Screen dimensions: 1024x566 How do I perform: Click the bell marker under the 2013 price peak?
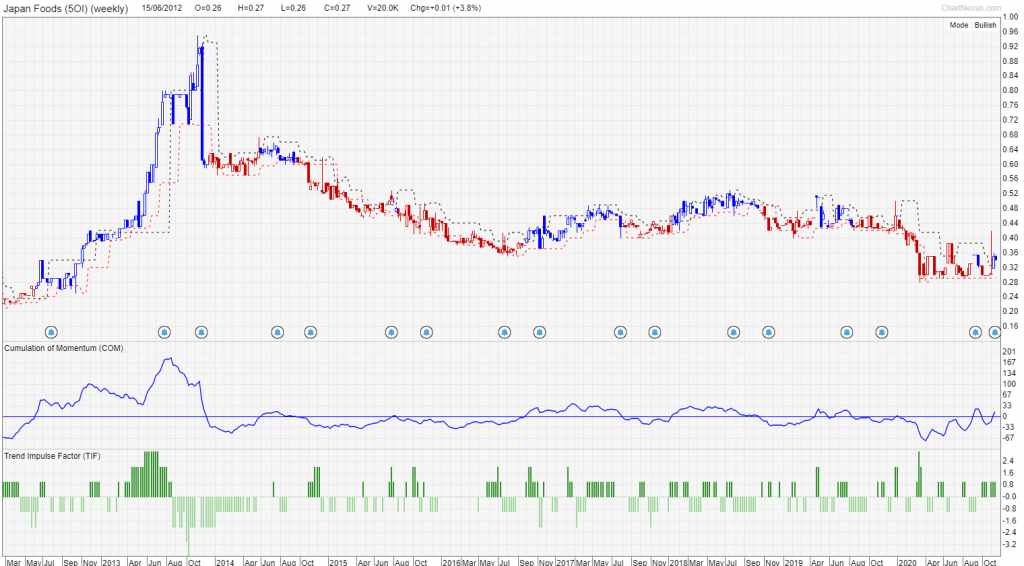point(201,332)
